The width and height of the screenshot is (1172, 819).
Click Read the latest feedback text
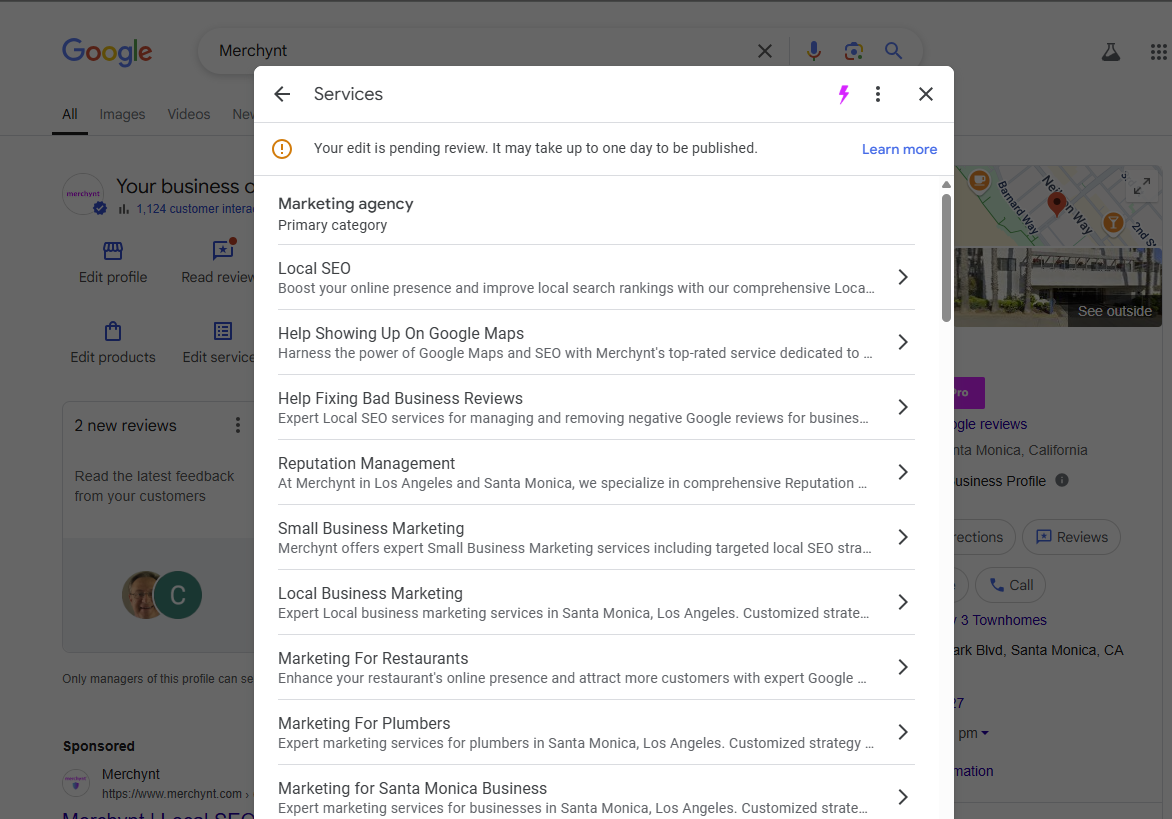[x=154, y=486]
